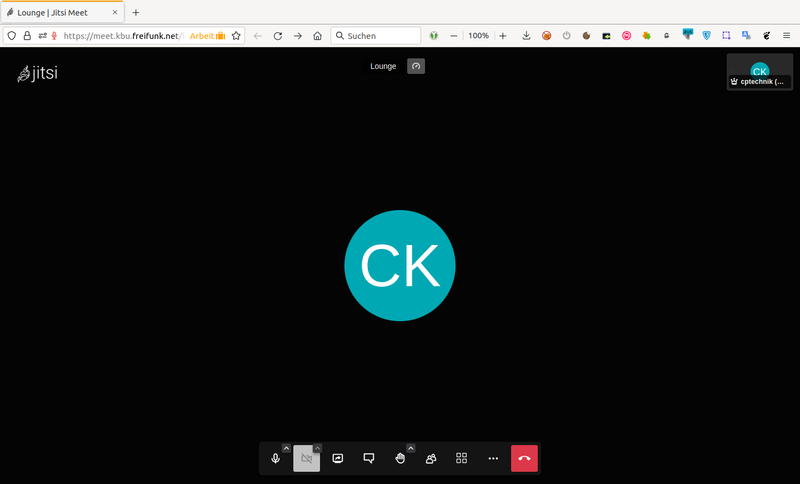Open the Firefox hamburger menu
Screen dimensions: 800x484
[786, 35]
